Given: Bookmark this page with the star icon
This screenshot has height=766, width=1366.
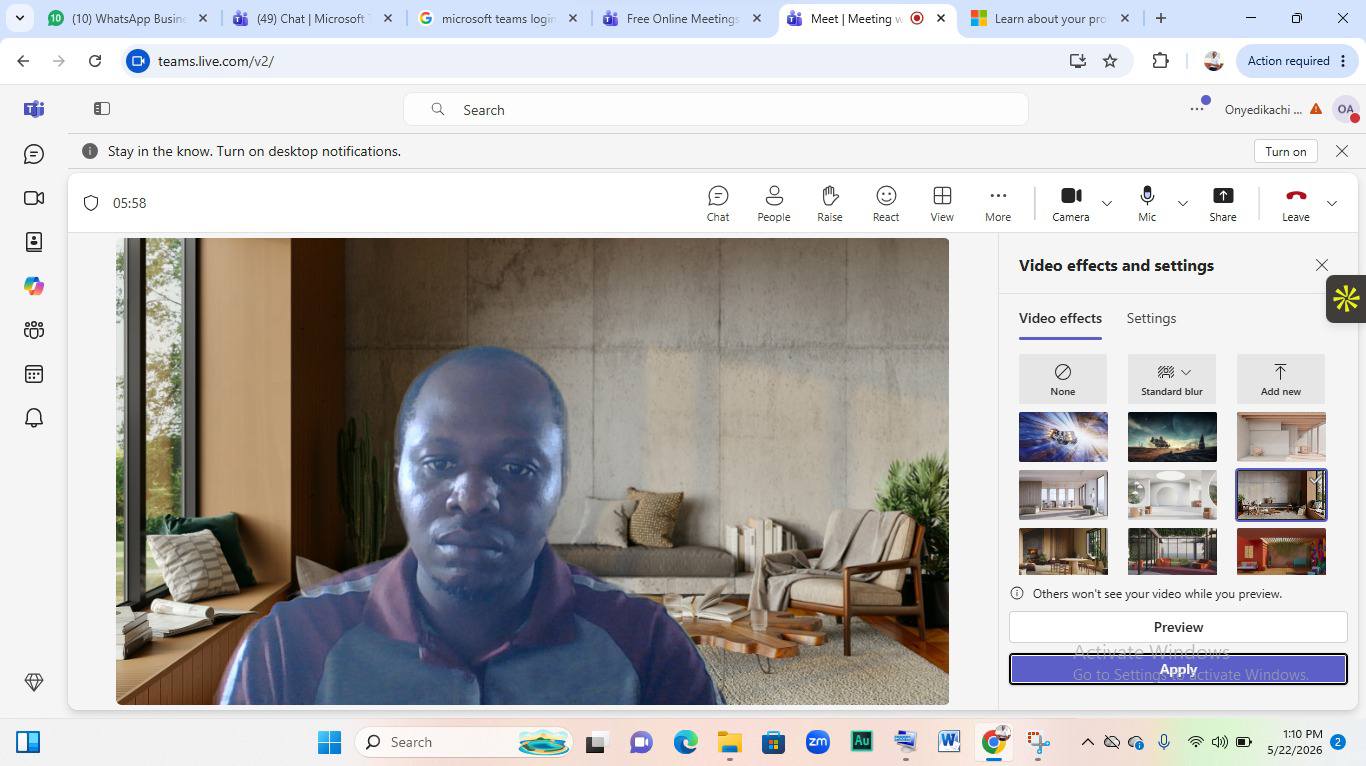Looking at the screenshot, I should (1110, 61).
